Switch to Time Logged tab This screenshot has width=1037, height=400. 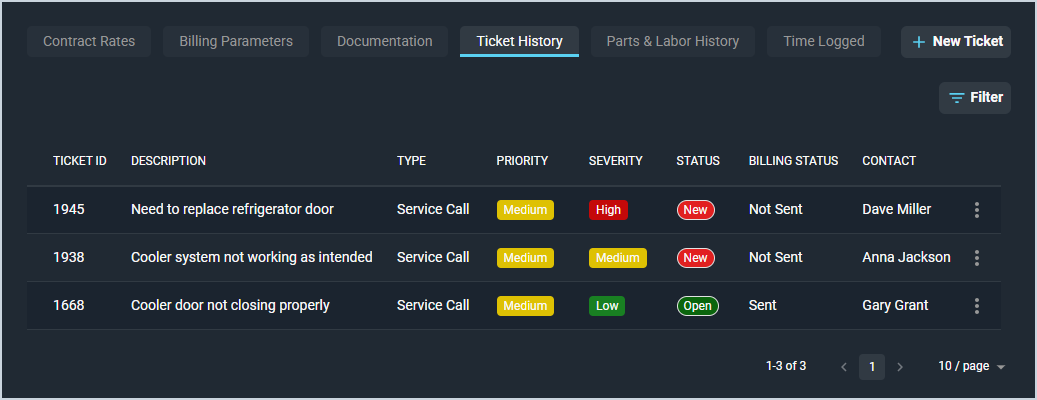click(x=823, y=42)
